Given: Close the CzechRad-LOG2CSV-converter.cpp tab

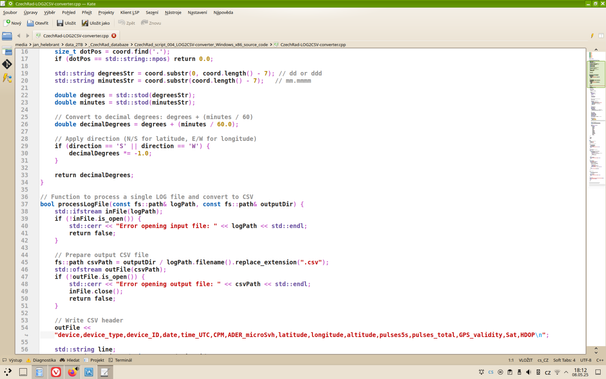Looking at the screenshot, I should (x=114, y=36).
